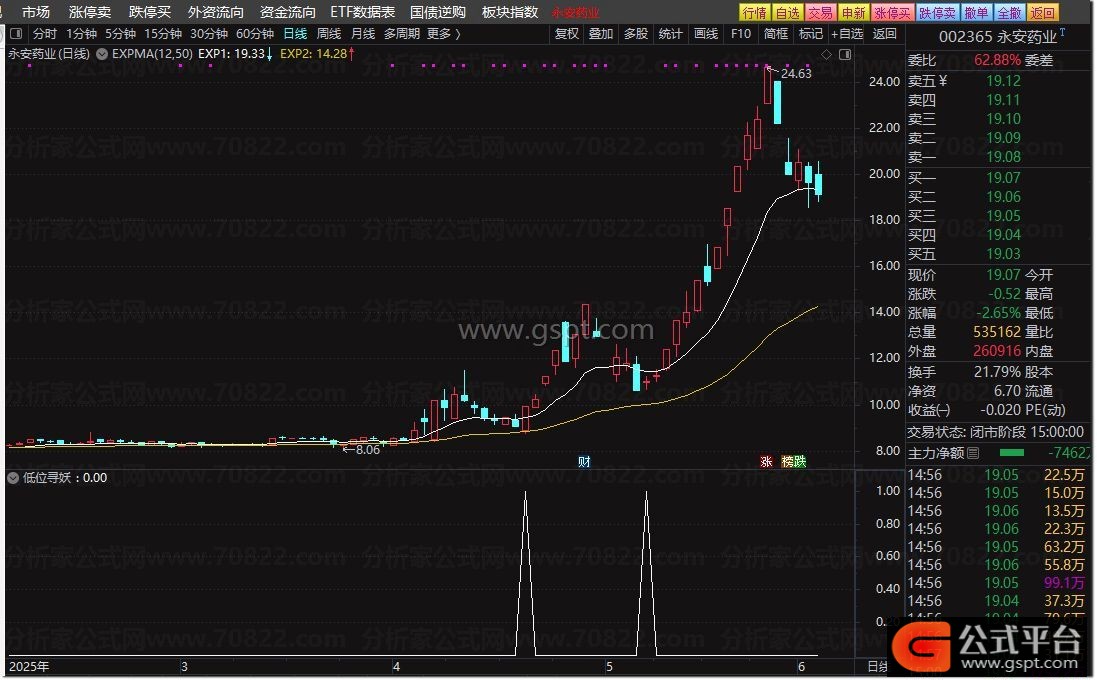Toggle left sidebar panel icon
The height and width of the screenshot is (680, 1097).
17,34
